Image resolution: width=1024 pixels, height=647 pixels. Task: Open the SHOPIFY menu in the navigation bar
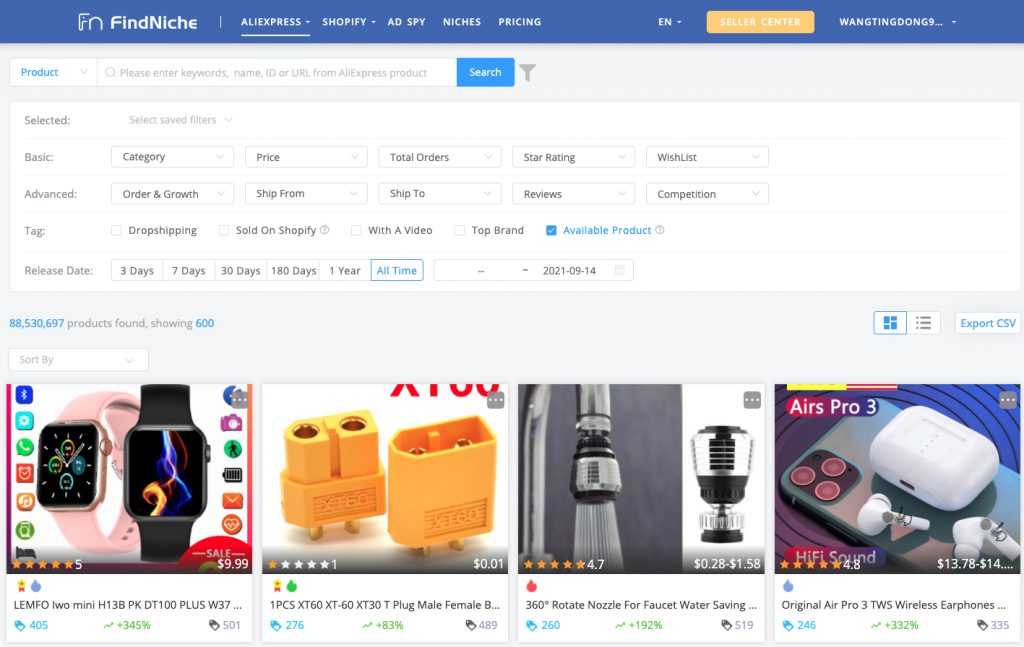coord(345,21)
